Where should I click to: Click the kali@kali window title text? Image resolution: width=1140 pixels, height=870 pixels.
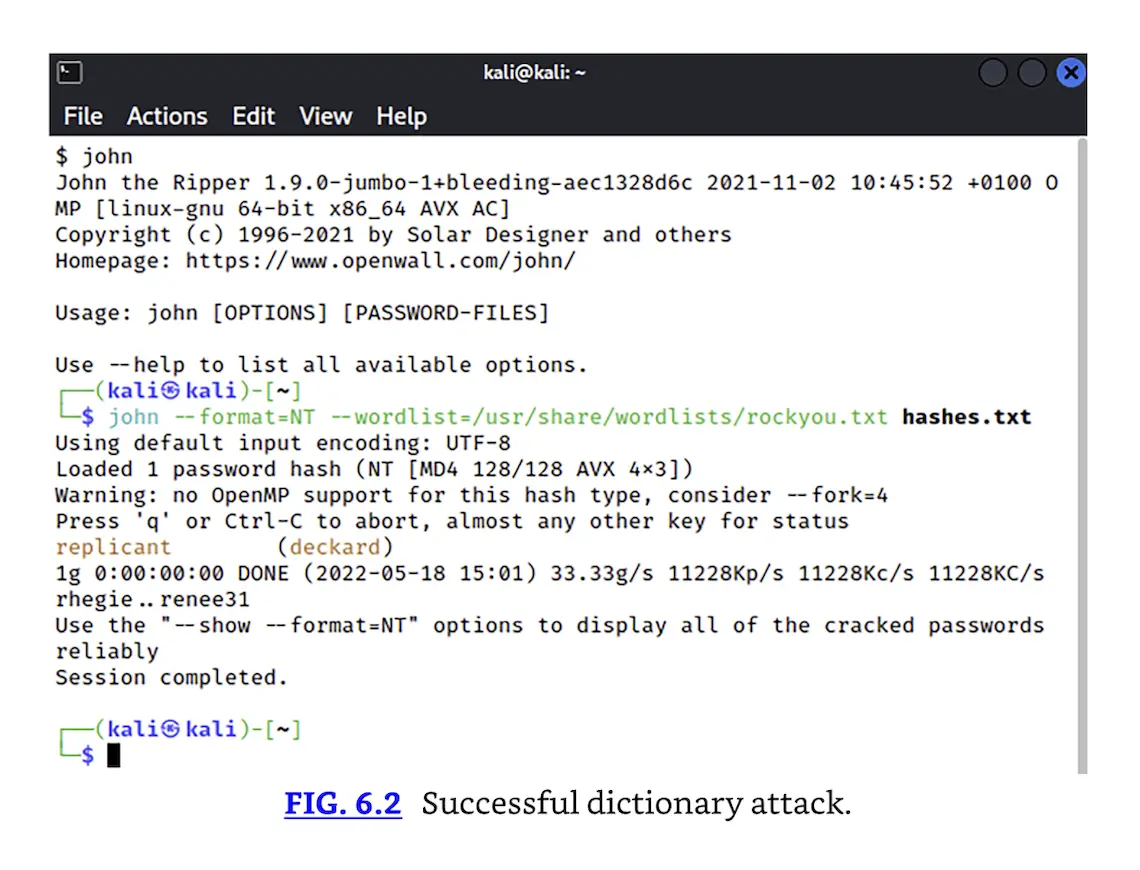pos(534,73)
